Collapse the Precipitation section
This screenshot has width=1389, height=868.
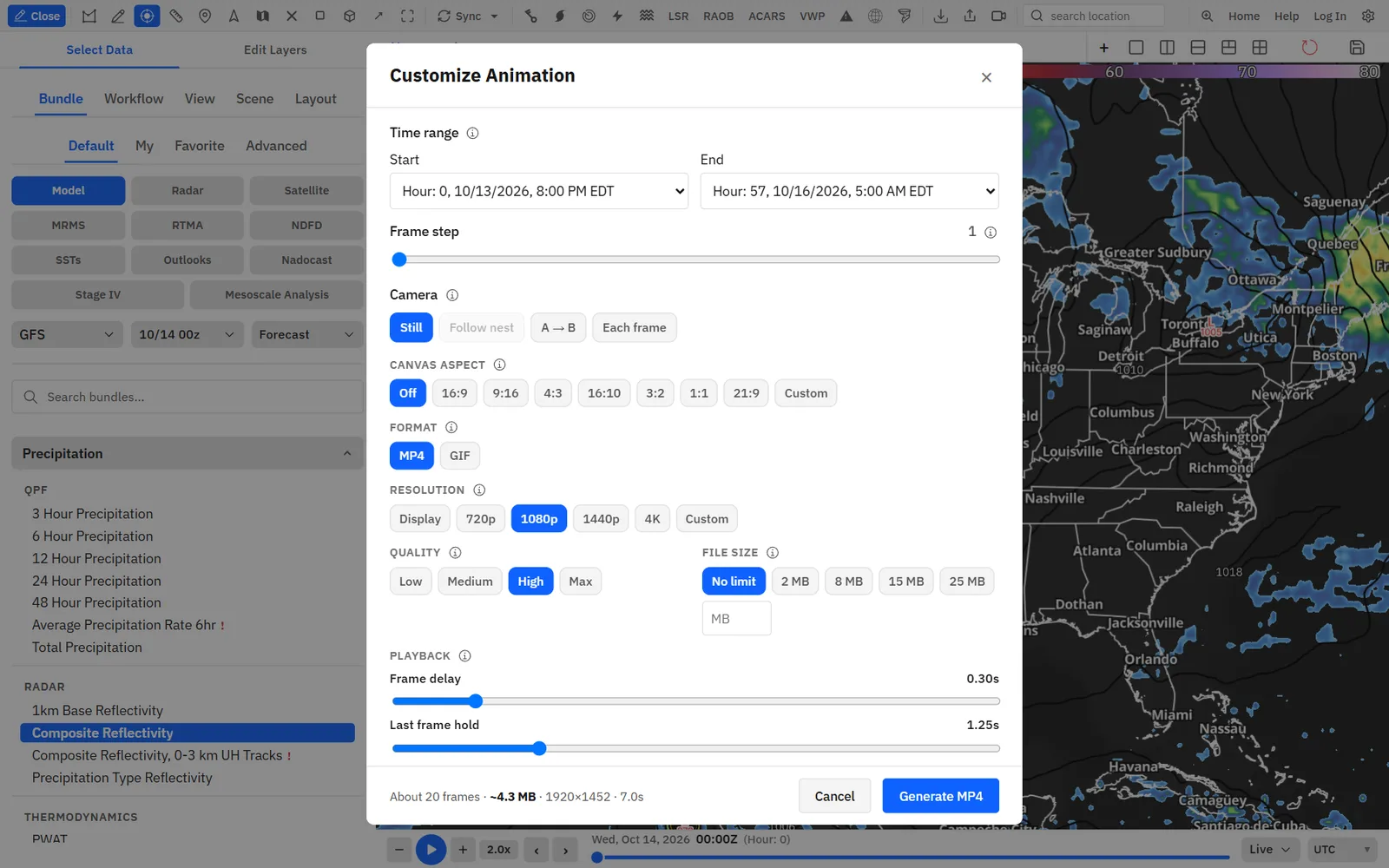coord(188,453)
